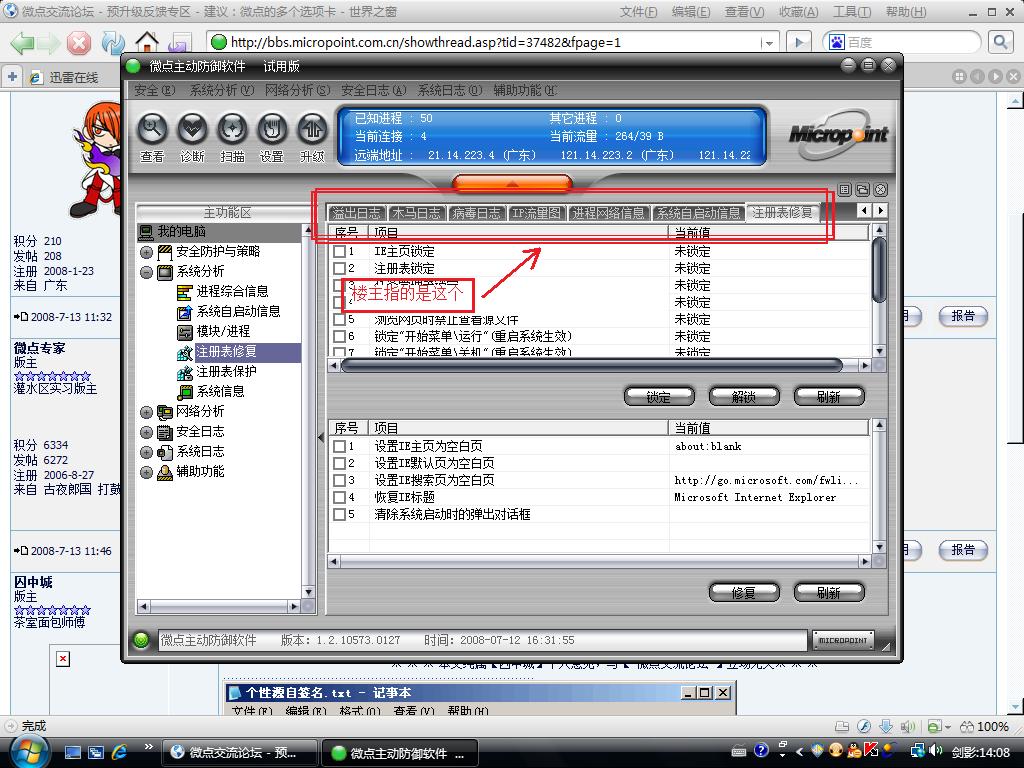Launch Internet Explorer from quick launch
1024x768 pixels.
click(x=120, y=752)
